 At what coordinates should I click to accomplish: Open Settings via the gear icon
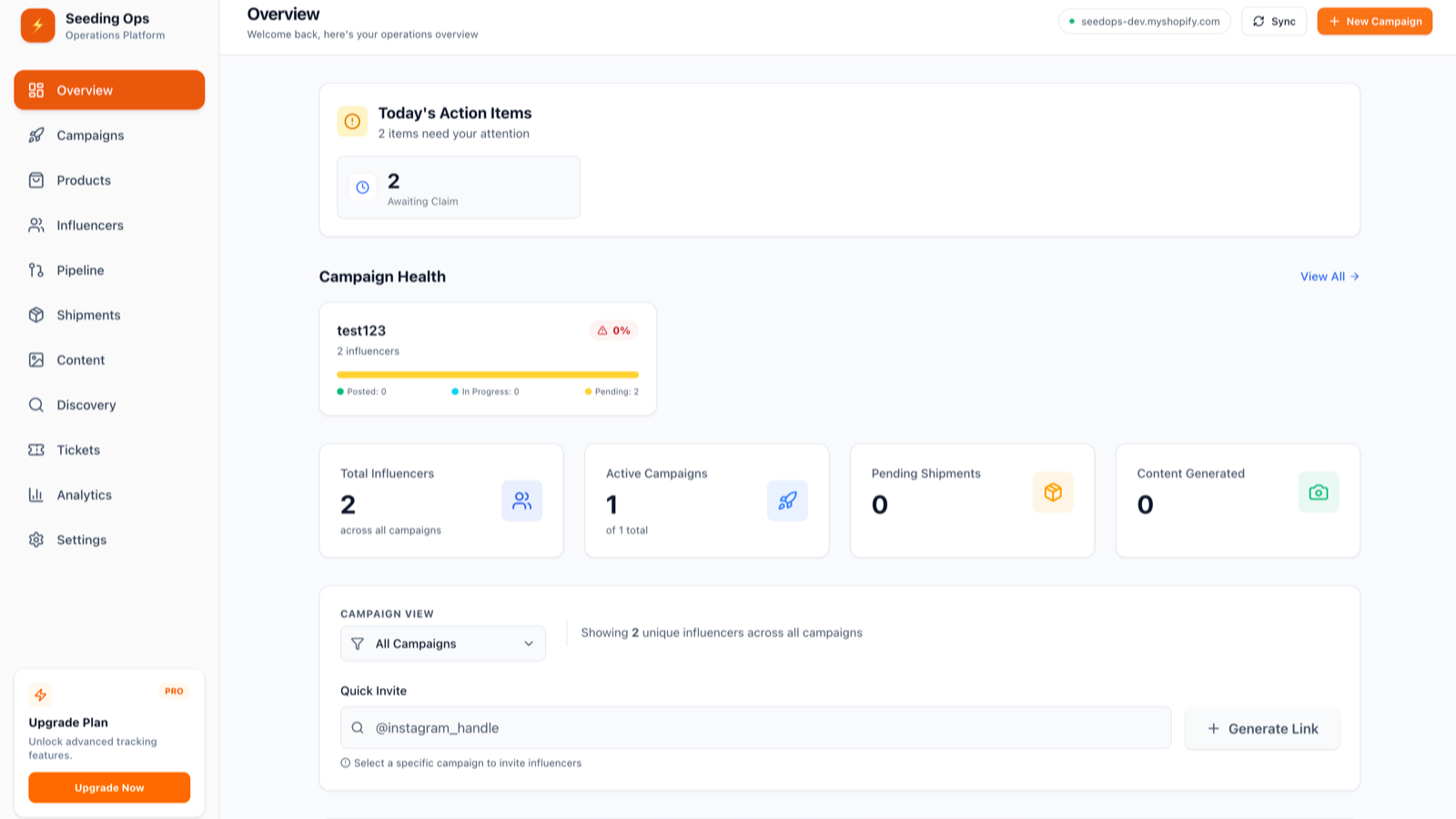click(x=36, y=539)
